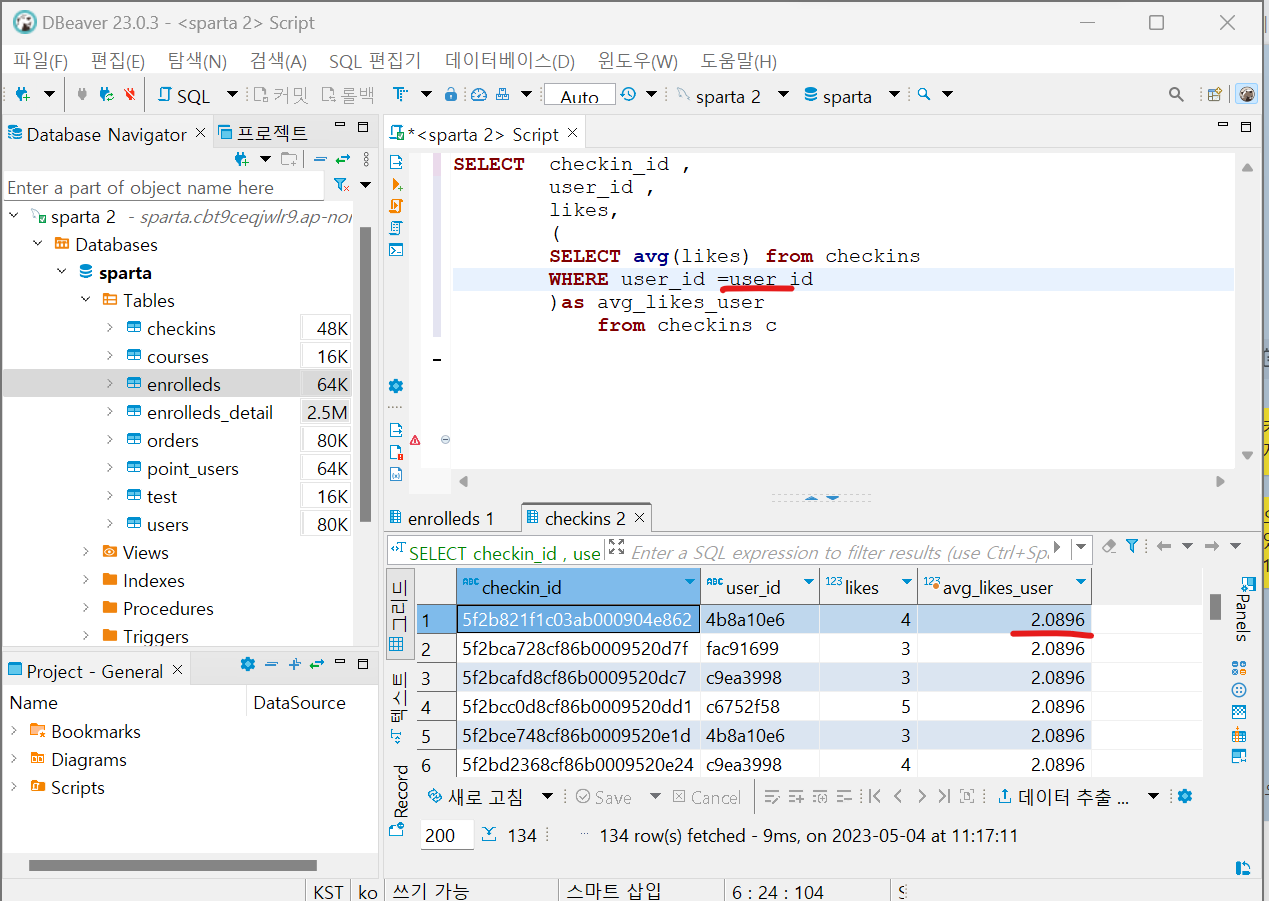
Task: Click the transaction mode icon in toolbar
Action: point(400,95)
